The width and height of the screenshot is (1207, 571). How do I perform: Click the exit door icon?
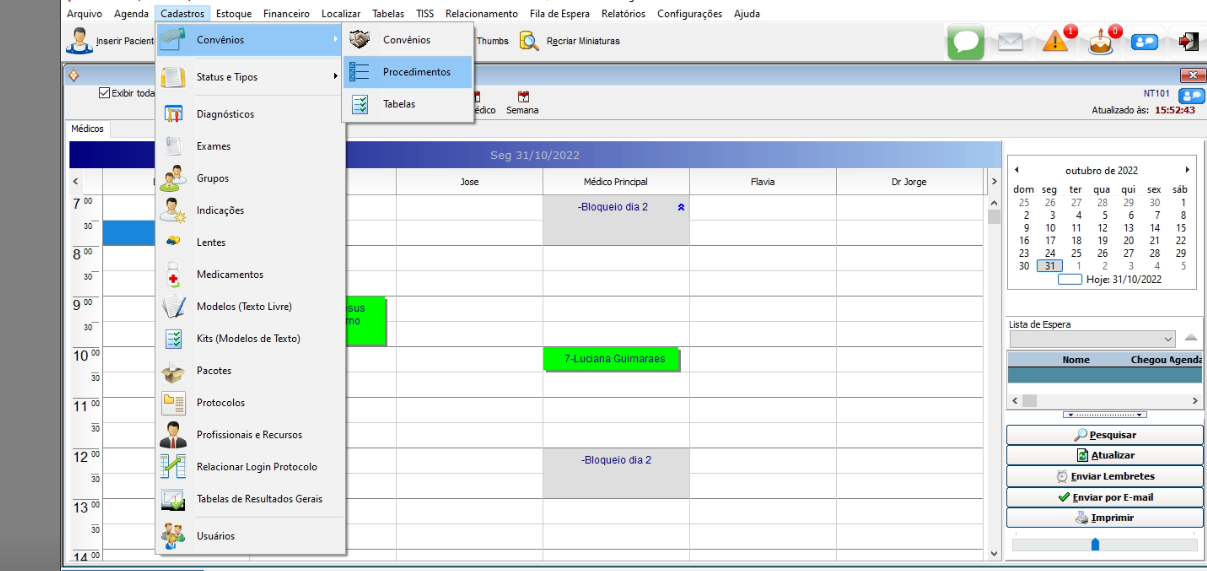pos(1188,42)
